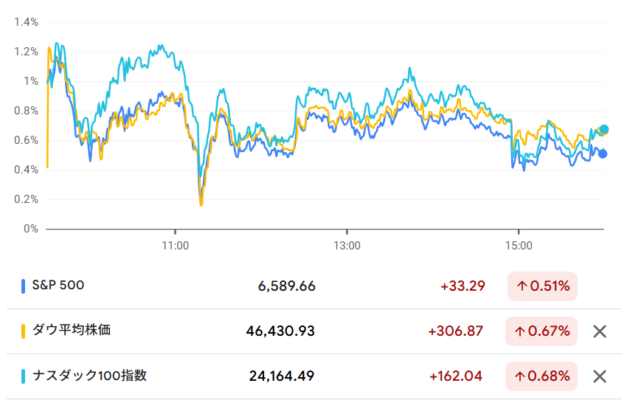627x400 pixels.
Task: Click the blue endpoint dot on the chart
Action: coord(602,153)
